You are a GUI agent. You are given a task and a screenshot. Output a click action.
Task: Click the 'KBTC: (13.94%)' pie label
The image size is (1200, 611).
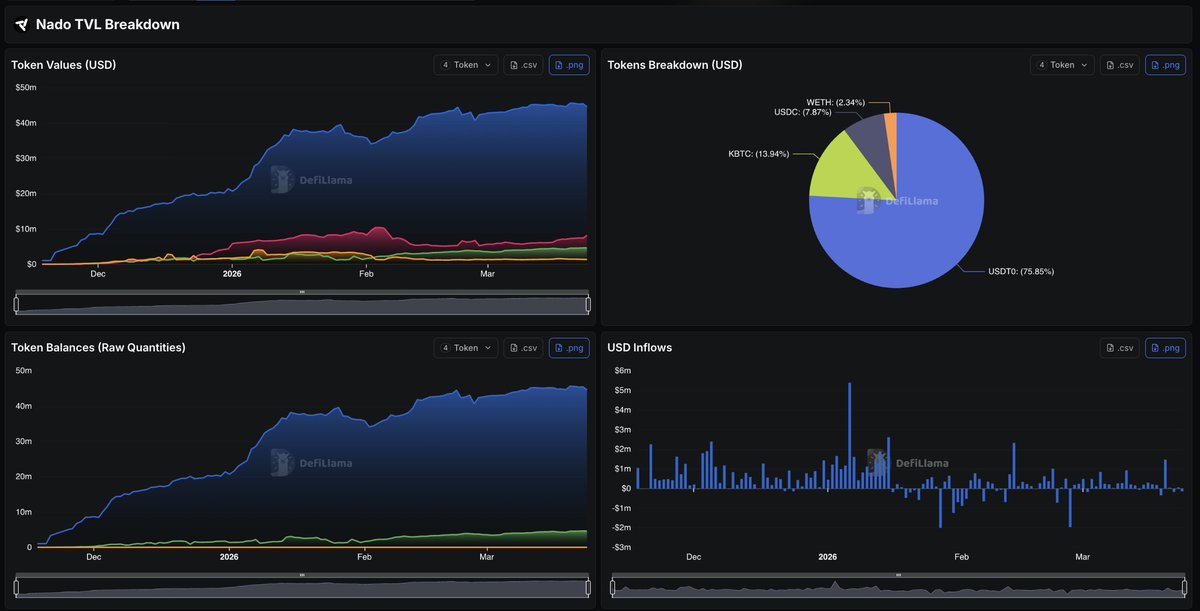click(758, 155)
